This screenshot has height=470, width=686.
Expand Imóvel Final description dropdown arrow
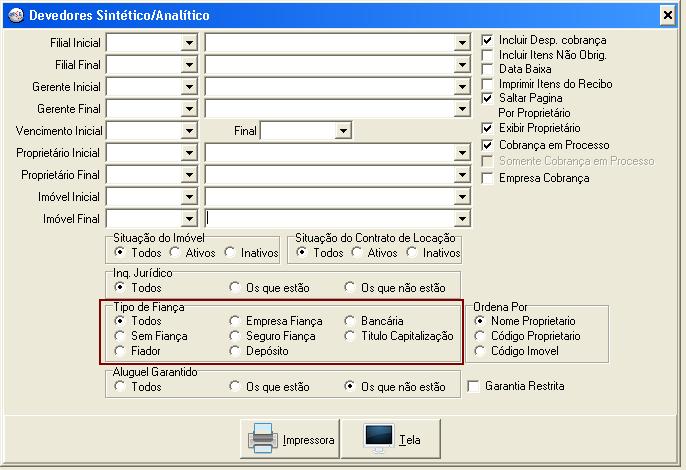point(462,218)
